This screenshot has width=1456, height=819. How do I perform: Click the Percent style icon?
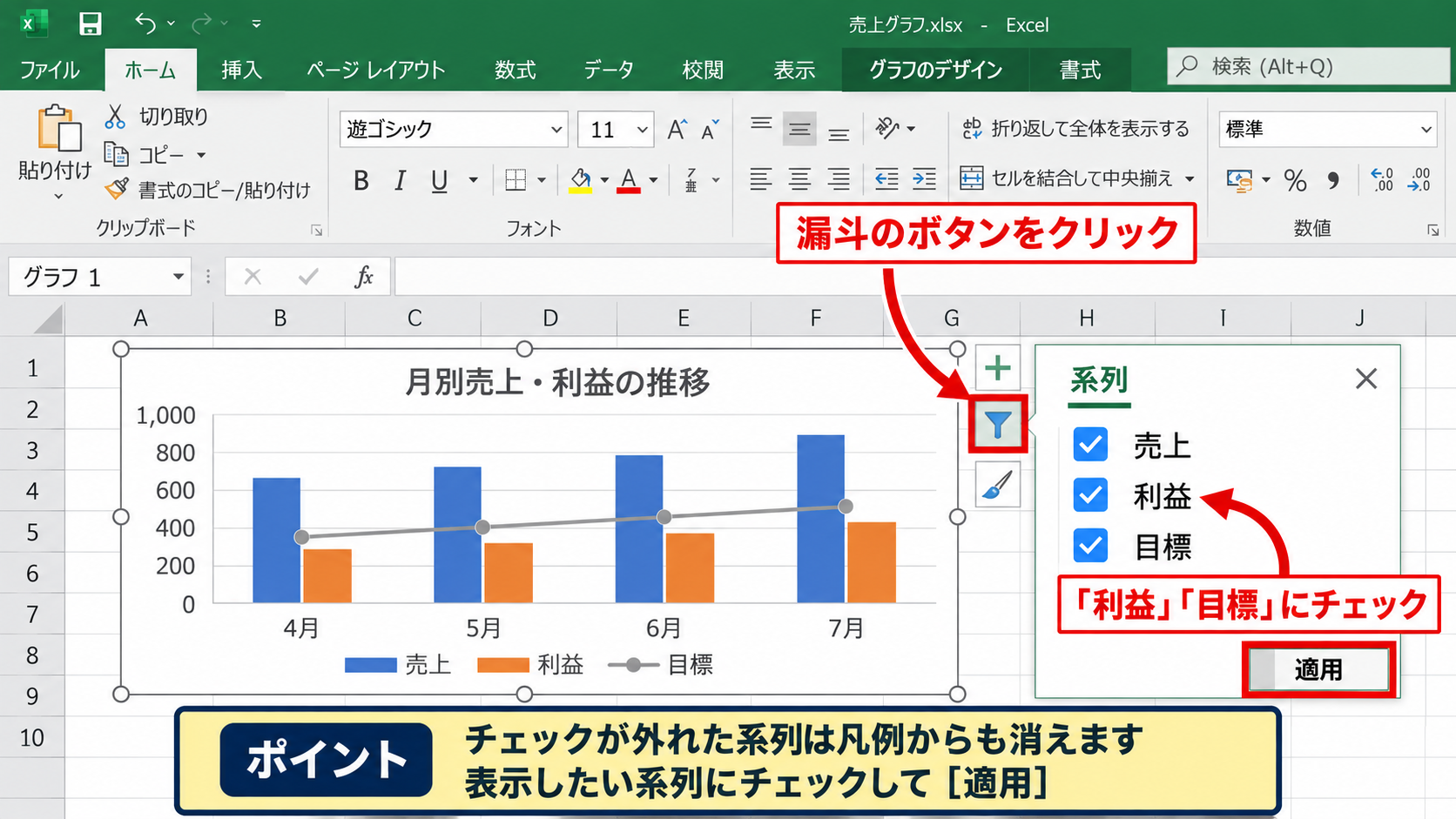(x=1295, y=180)
